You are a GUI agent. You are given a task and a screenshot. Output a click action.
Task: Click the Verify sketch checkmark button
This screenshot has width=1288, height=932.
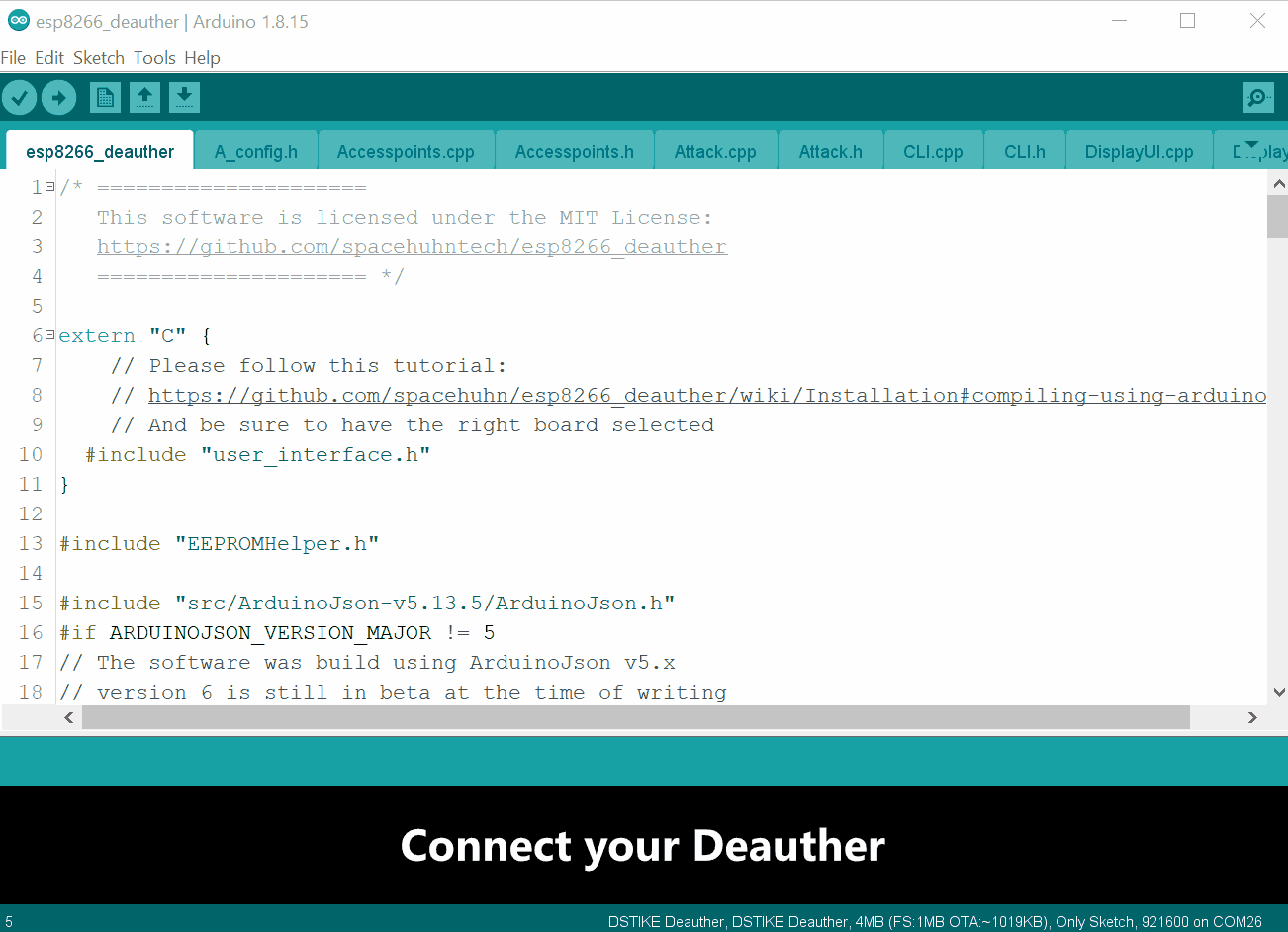click(20, 97)
